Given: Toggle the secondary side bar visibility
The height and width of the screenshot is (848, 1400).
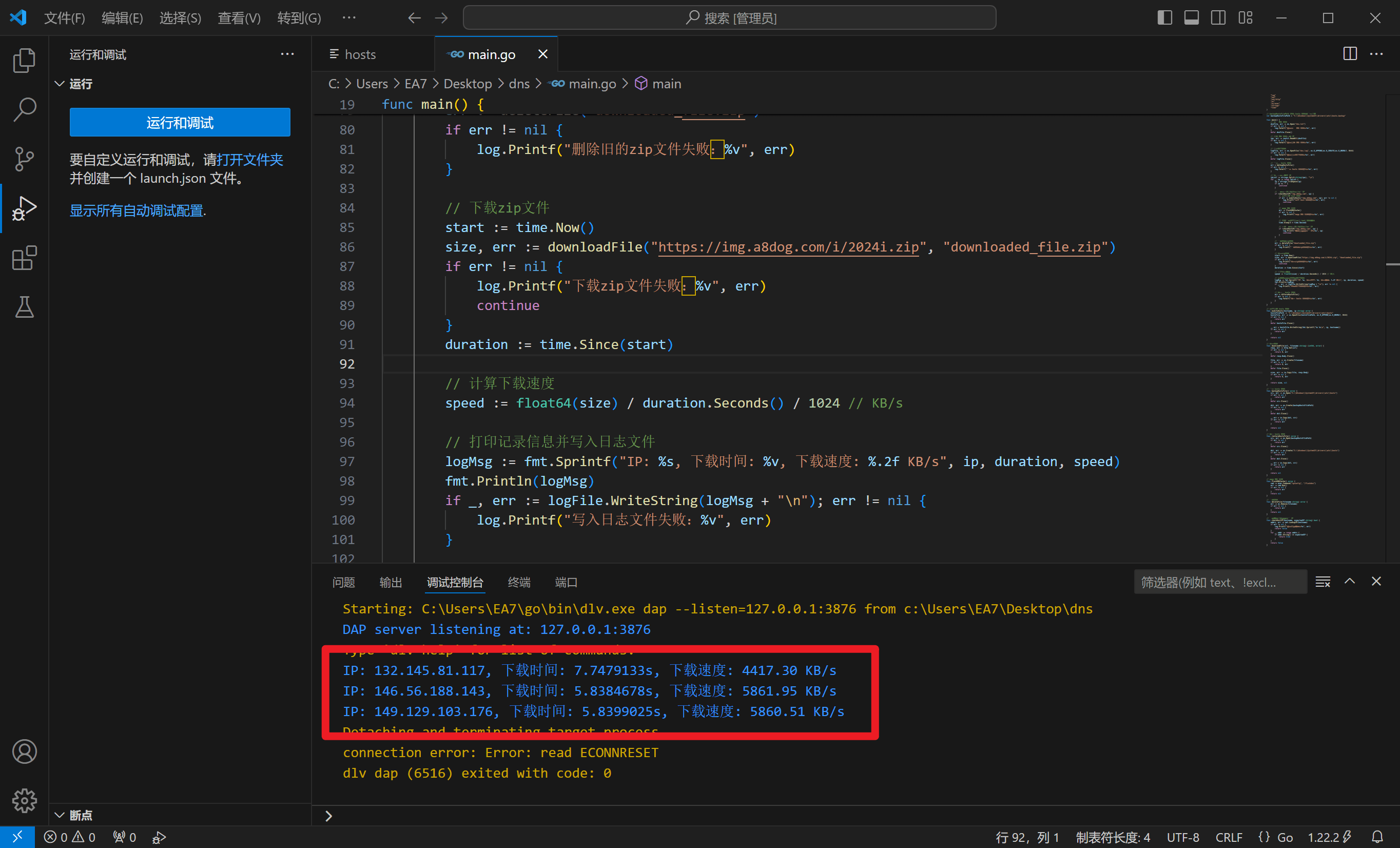Looking at the screenshot, I should click(1218, 17).
